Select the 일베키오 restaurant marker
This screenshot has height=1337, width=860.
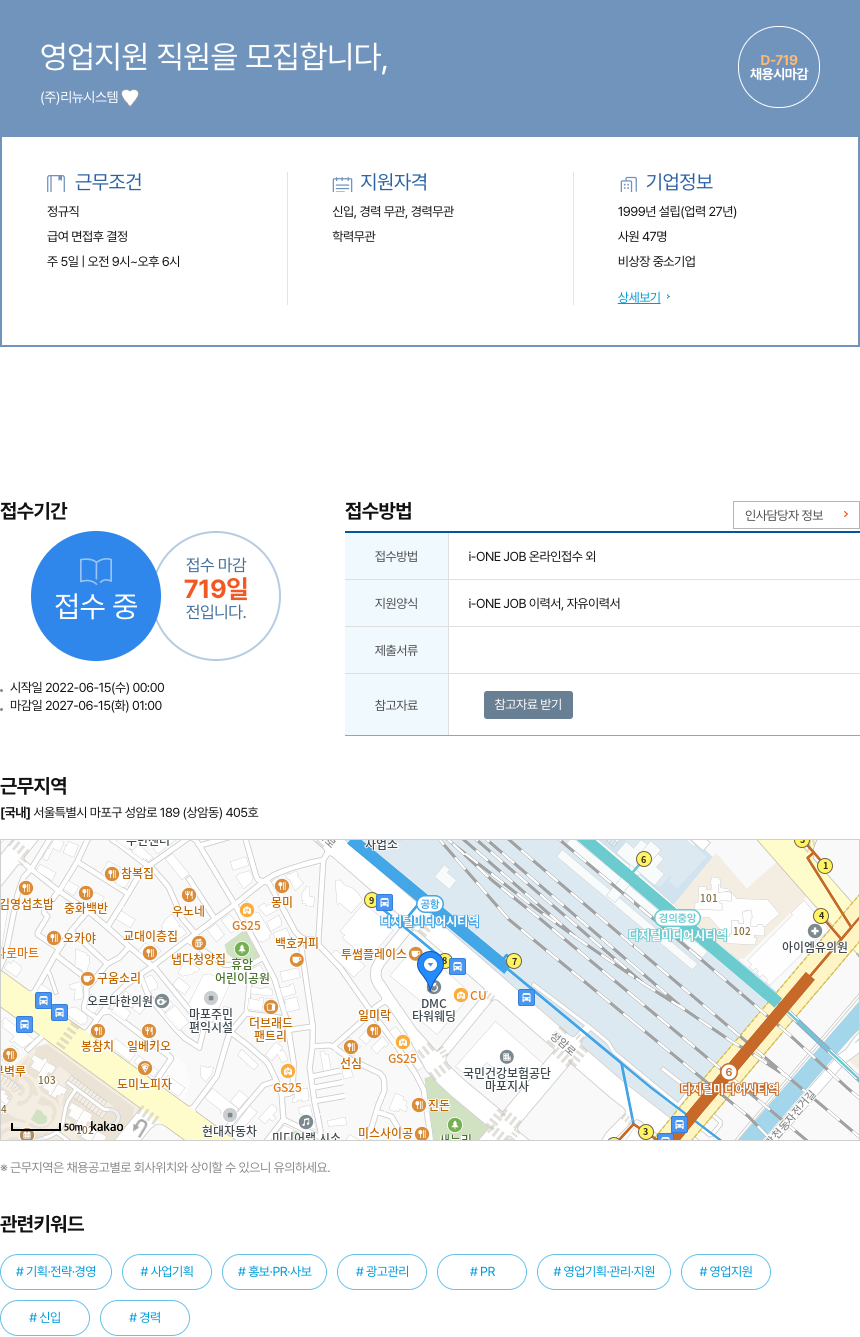[149, 1030]
